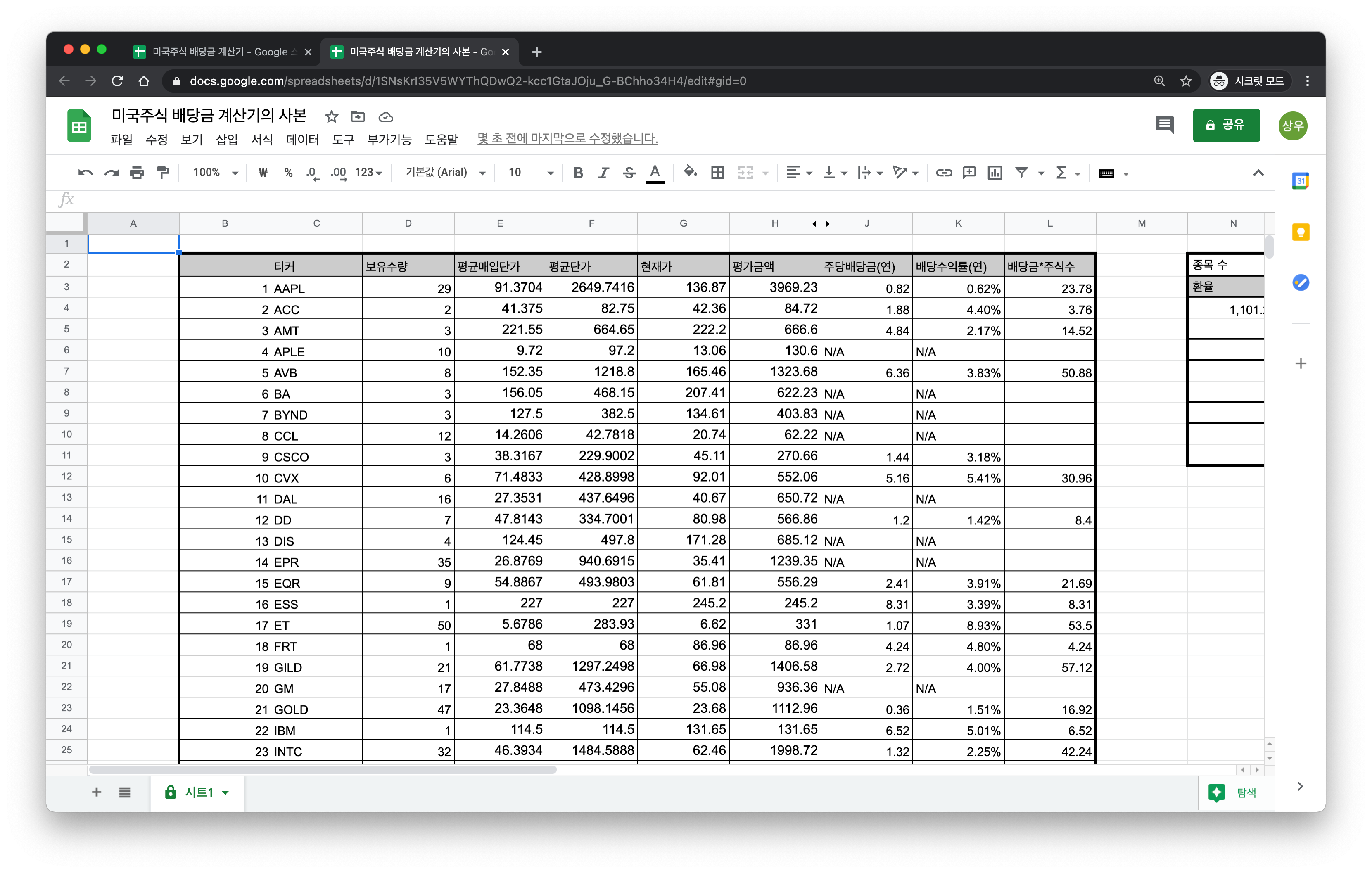This screenshot has width=1372, height=873.
Task: Click the print icon
Action: pyautogui.click(x=137, y=173)
